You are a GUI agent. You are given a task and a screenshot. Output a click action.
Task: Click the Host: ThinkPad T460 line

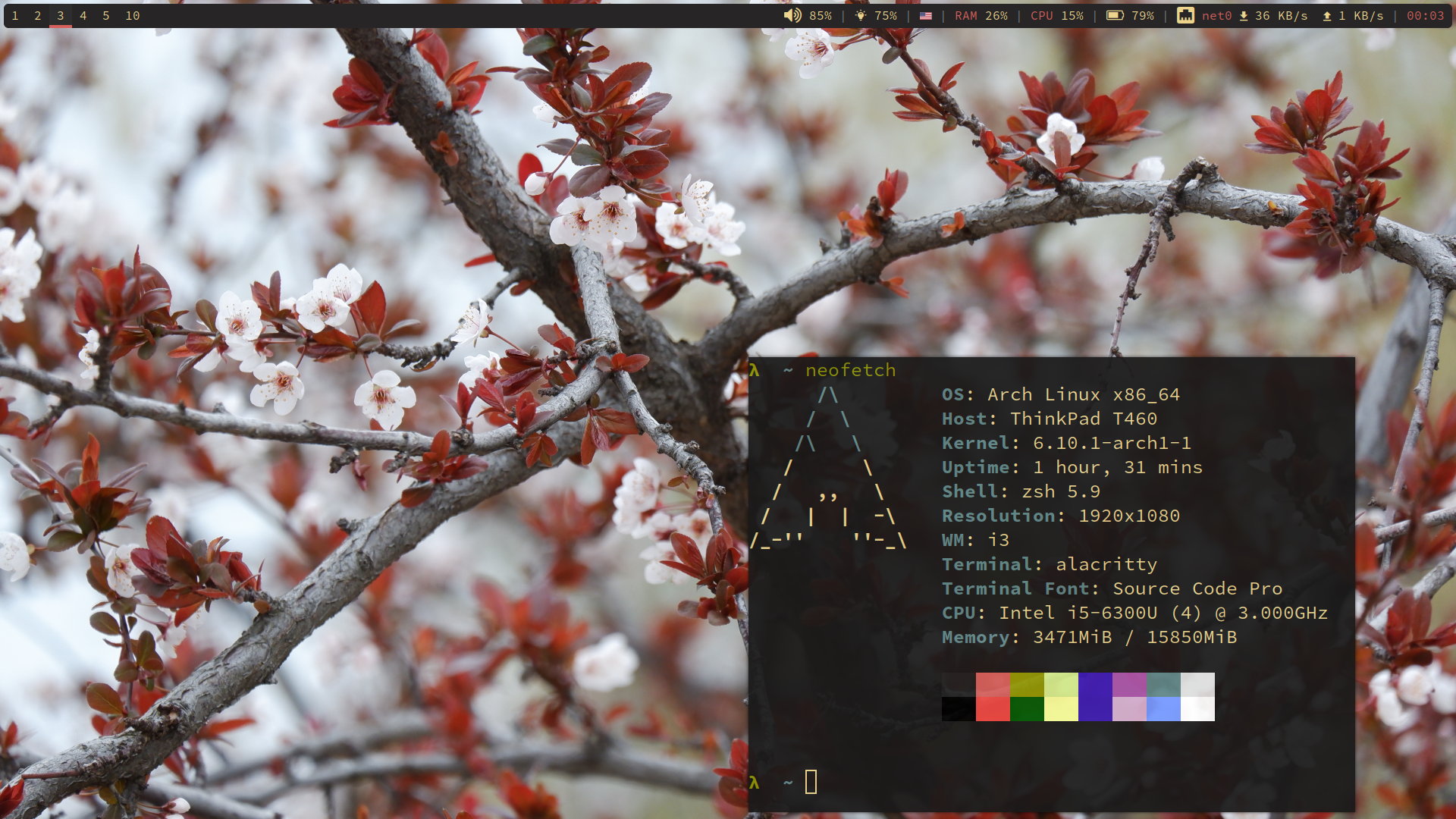pyautogui.click(x=1050, y=419)
